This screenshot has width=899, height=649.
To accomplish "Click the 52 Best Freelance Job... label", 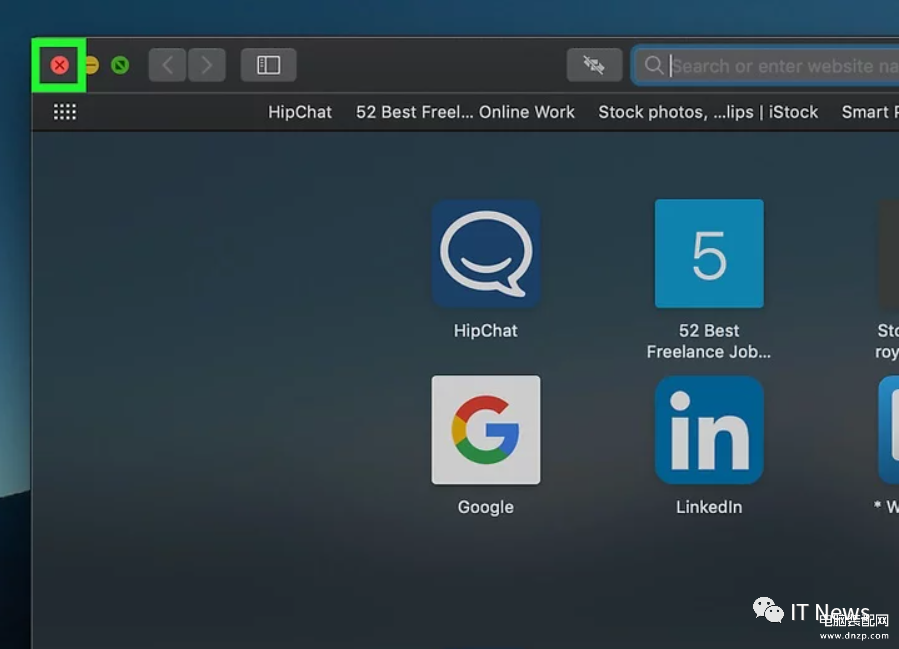I will pos(709,341).
